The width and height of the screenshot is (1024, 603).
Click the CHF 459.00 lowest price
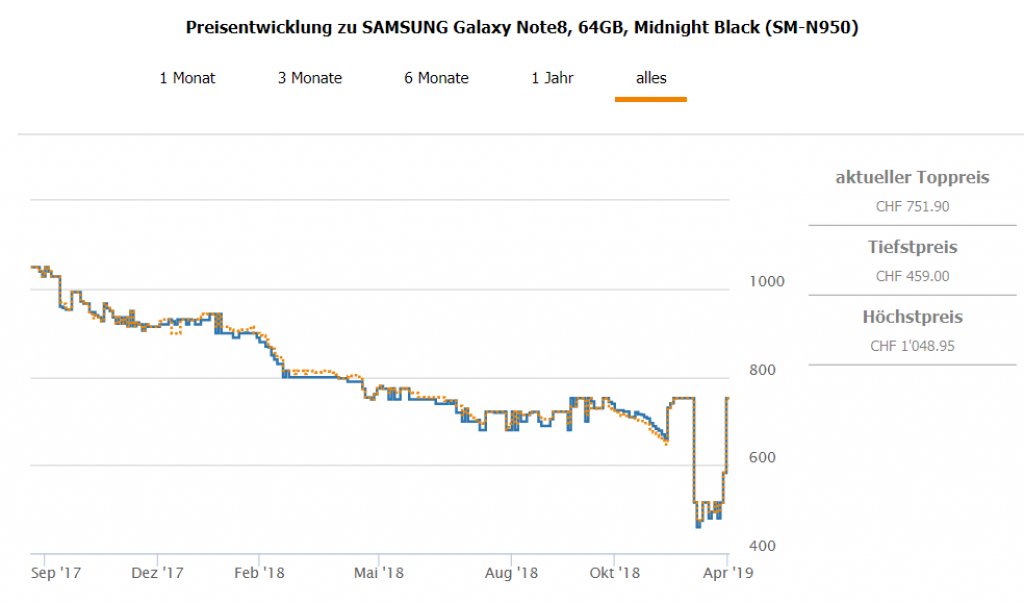click(x=912, y=276)
